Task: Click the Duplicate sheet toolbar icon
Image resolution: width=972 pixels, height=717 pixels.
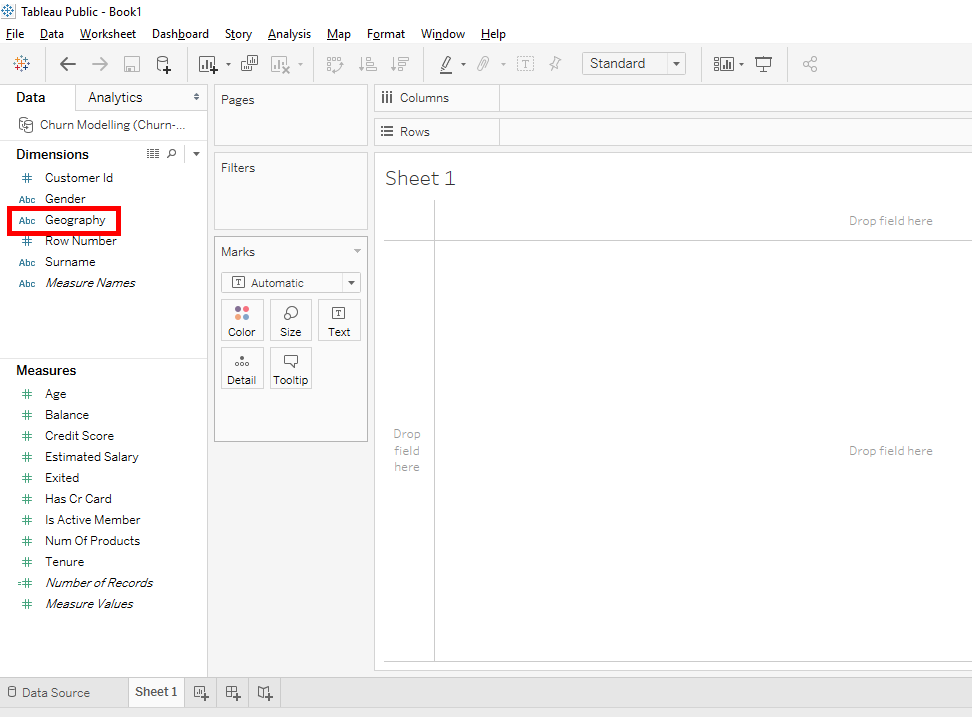Action: pyautogui.click(x=249, y=64)
